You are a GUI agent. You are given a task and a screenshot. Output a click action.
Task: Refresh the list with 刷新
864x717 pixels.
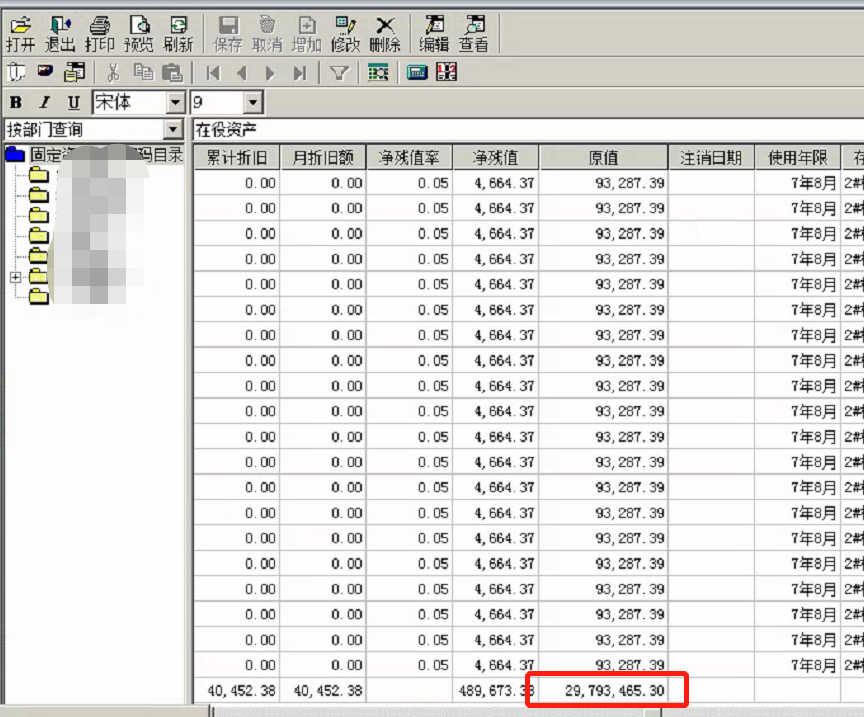coord(179,34)
